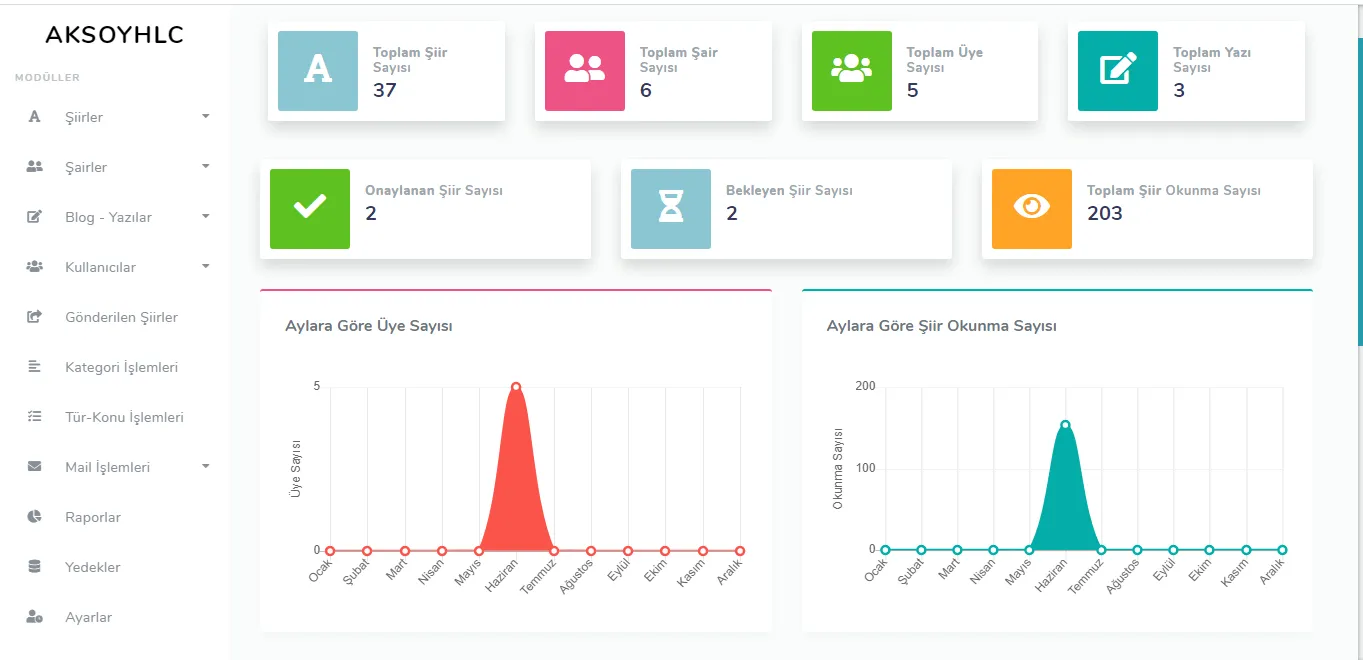Click the Mail İşlemleri envelope icon
Viewport: 1363px width, 660px height.
[x=34, y=467]
